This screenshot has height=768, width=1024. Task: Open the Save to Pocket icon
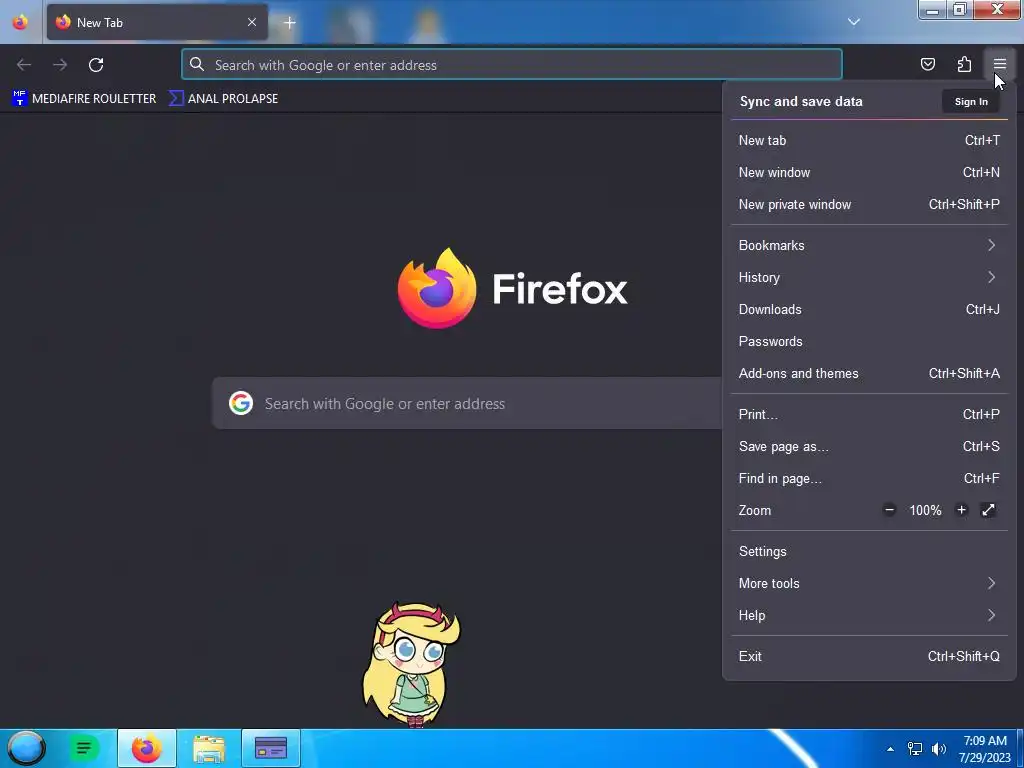[x=927, y=64]
